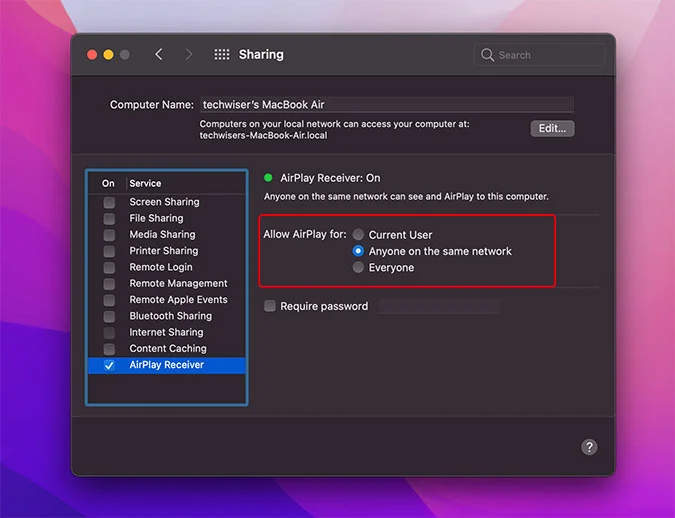This screenshot has height=518, width=675.
Task: Click the help question mark button
Action: [x=589, y=447]
